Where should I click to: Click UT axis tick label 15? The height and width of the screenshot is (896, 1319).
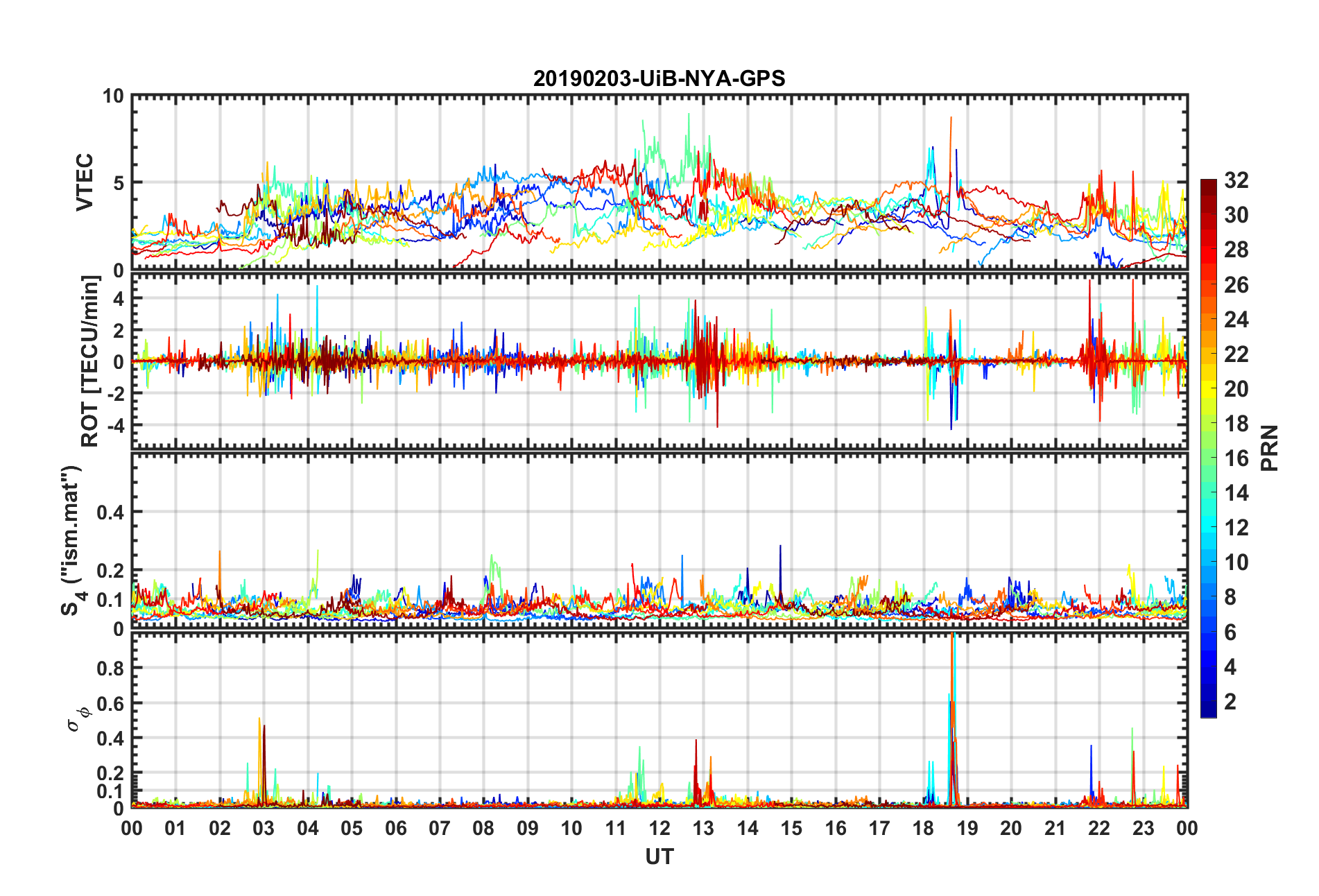point(791,828)
